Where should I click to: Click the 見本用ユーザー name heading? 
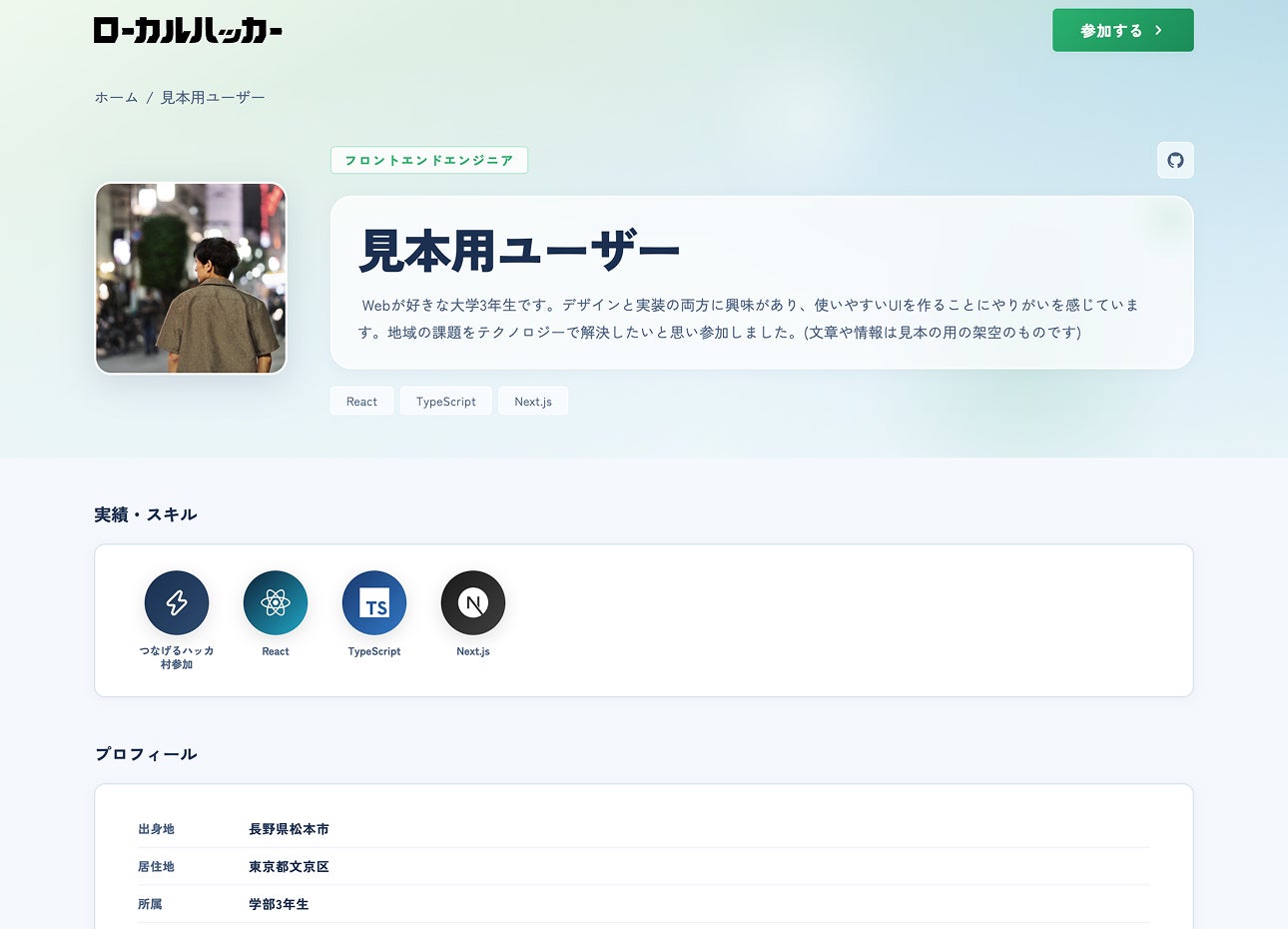pos(519,251)
